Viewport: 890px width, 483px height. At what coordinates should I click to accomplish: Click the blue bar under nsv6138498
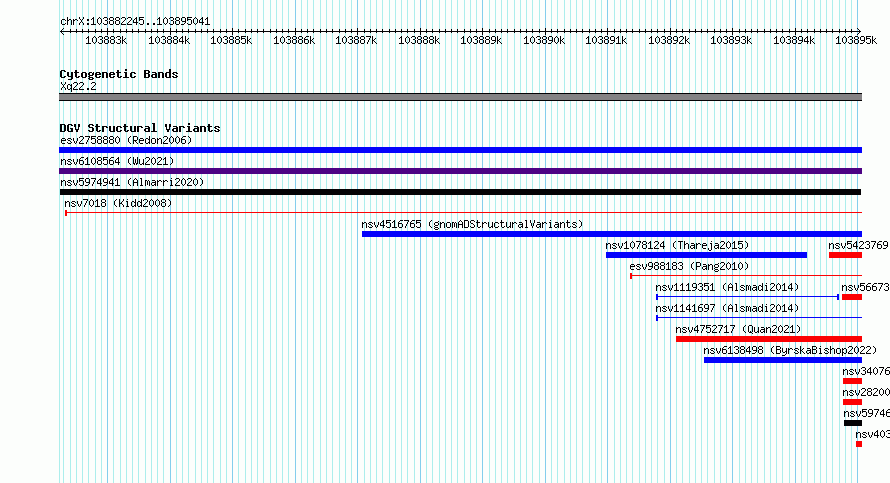tap(783, 360)
